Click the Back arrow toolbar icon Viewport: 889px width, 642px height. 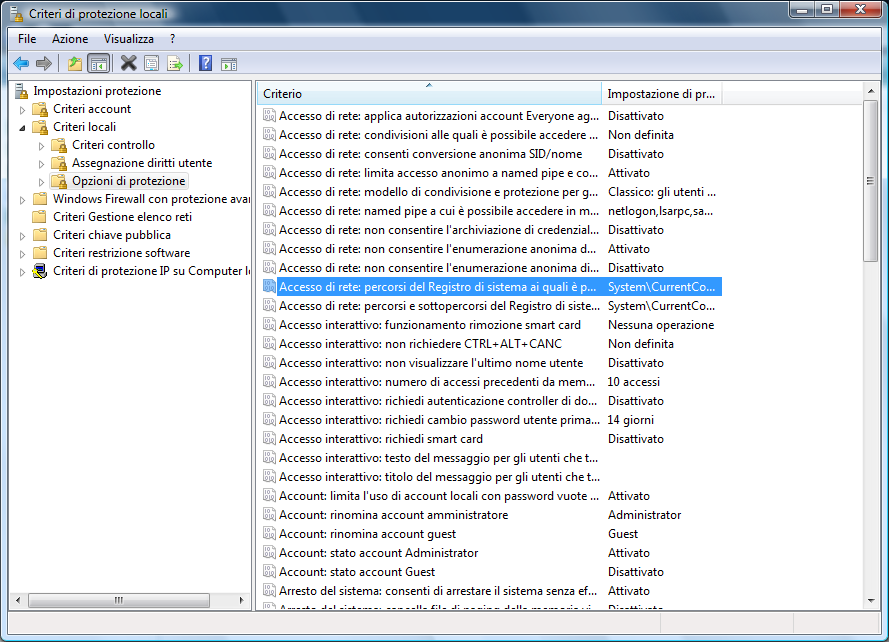click(20, 63)
